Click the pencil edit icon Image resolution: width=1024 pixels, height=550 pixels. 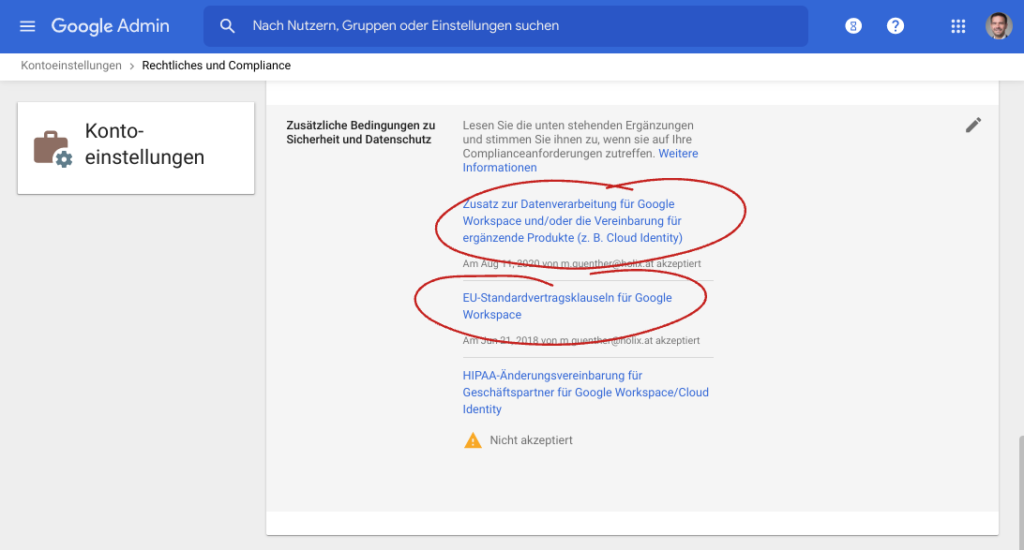973,125
